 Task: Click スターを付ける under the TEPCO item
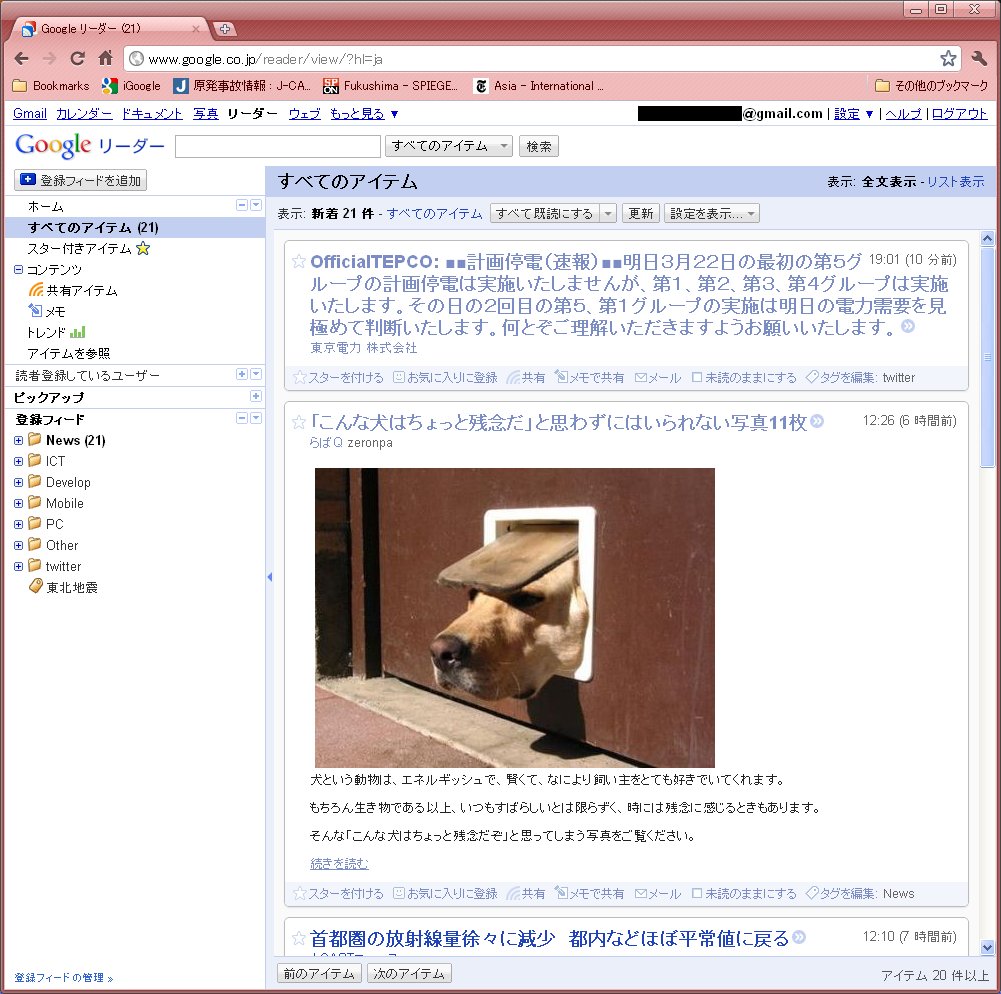point(338,377)
